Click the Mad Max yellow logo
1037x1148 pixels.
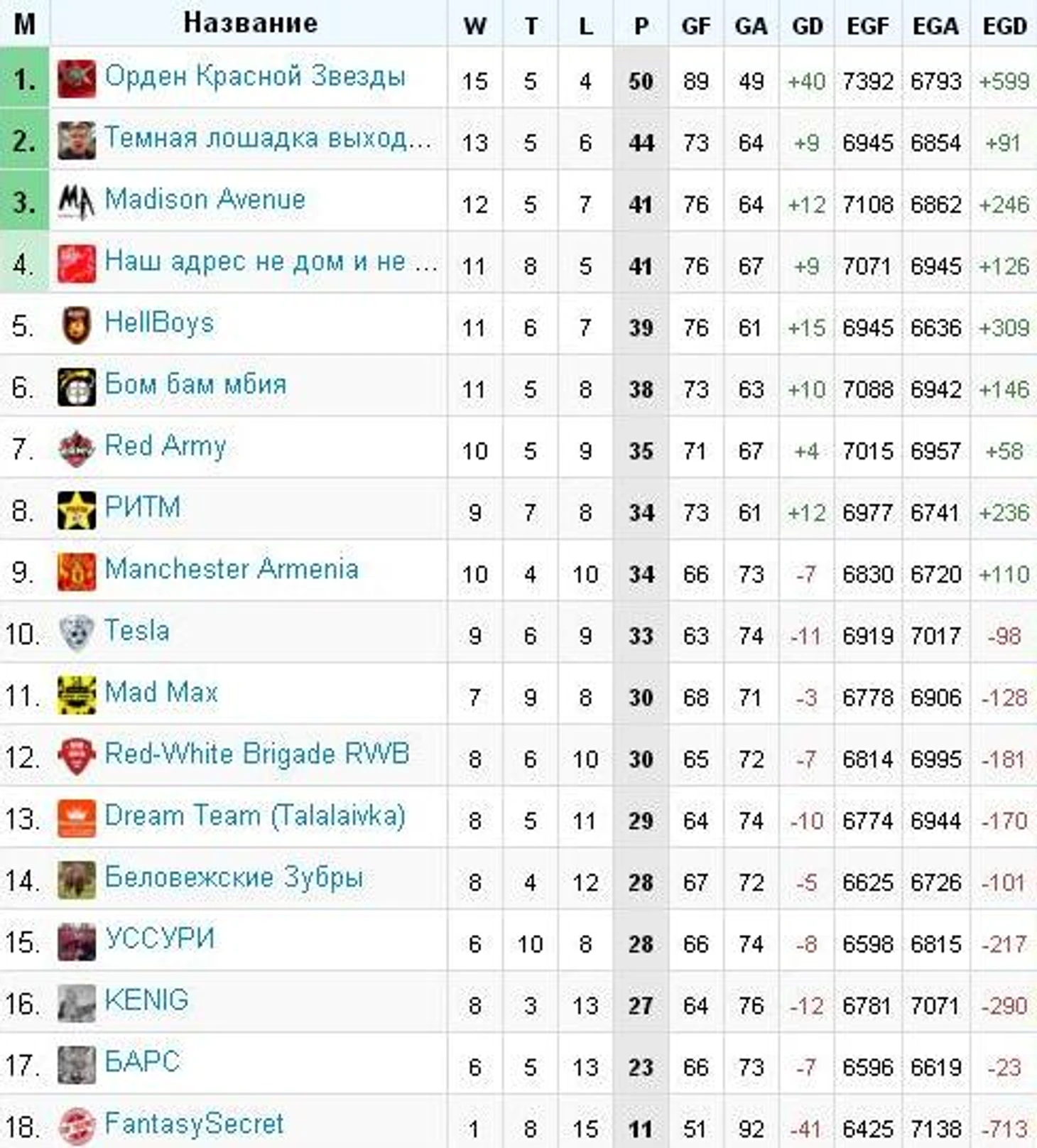point(77,695)
